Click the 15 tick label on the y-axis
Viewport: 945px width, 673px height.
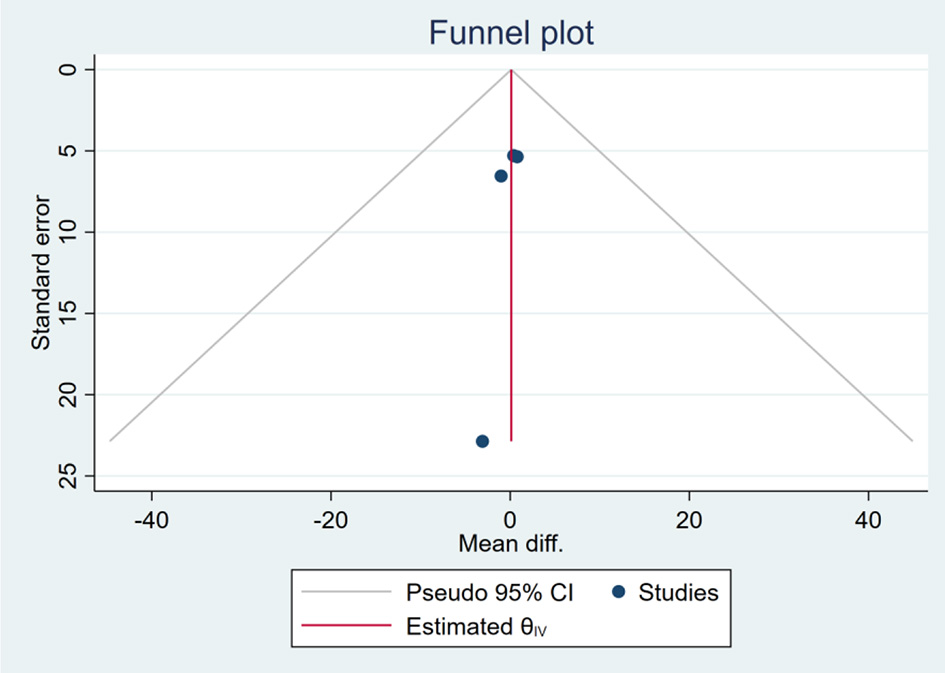(68, 314)
